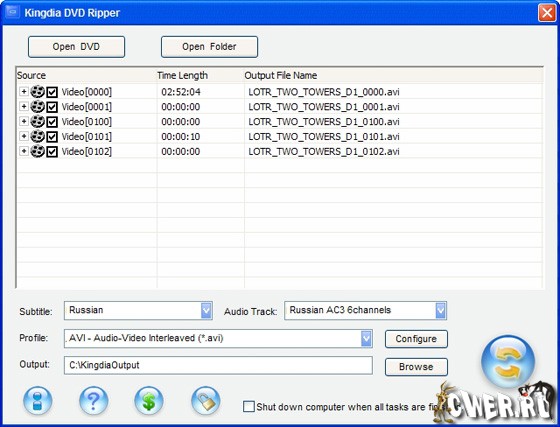The height and width of the screenshot is (427, 560).
Task: Click time length 00:00:10
Action: pyautogui.click(x=181, y=137)
